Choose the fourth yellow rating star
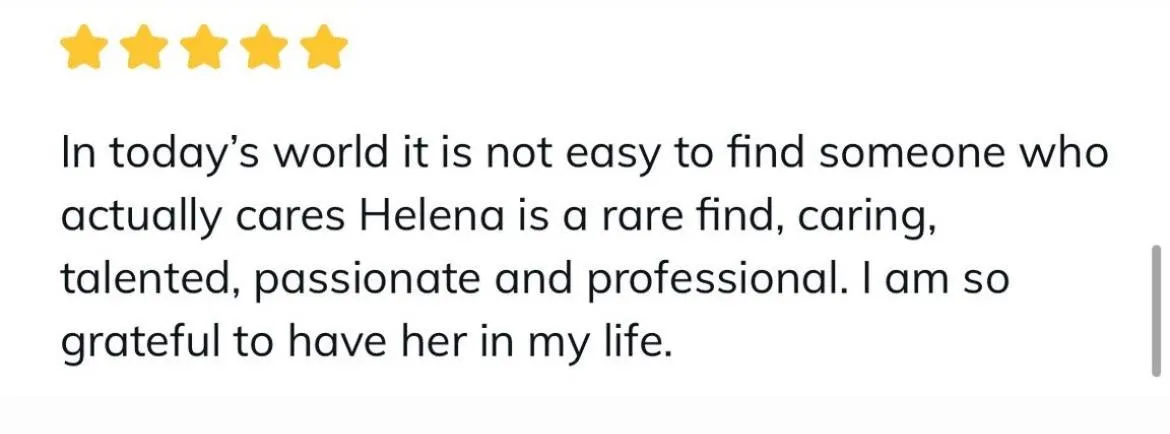Viewport: 1170px width, 434px height. click(x=265, y=47)
